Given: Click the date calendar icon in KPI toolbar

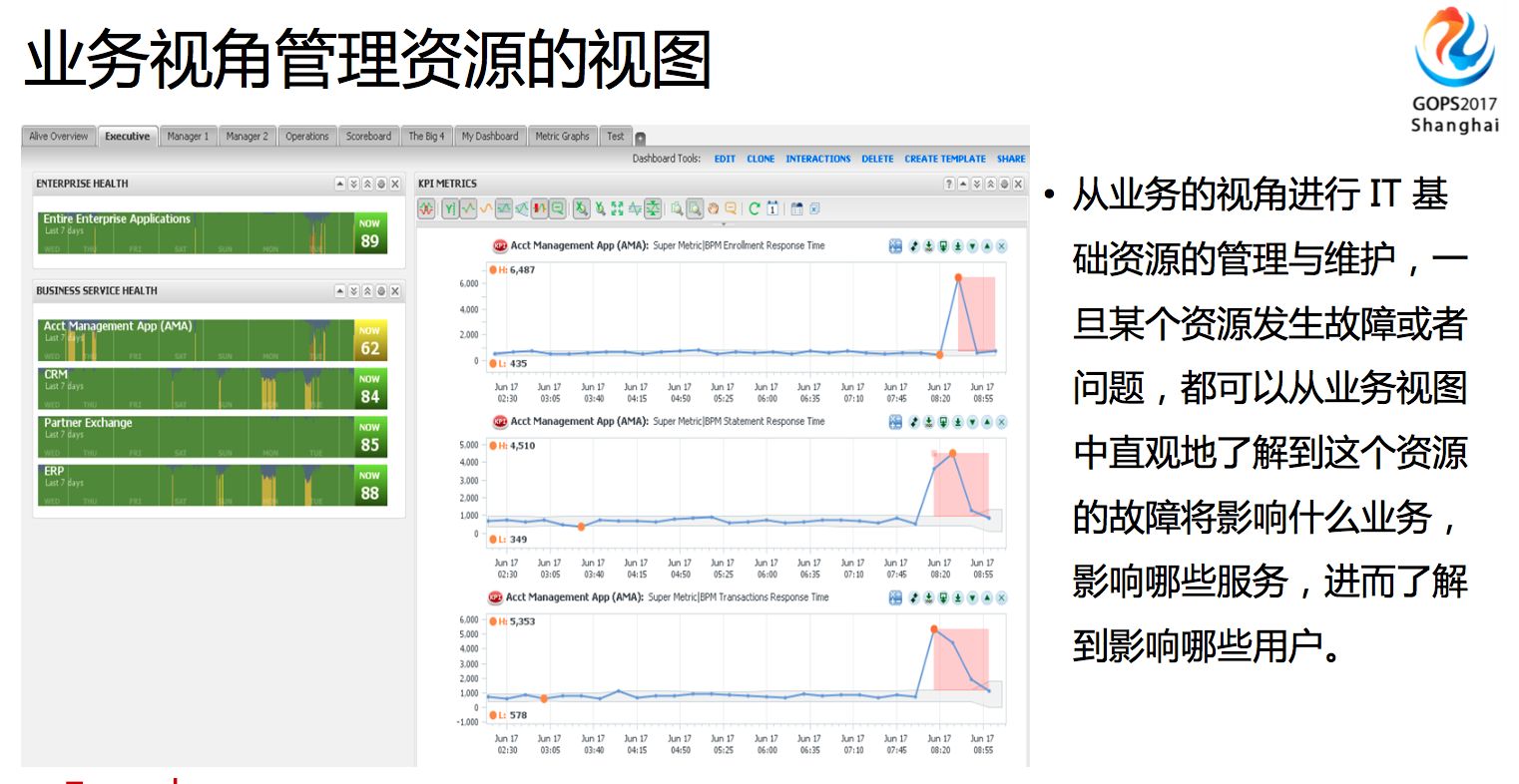Looking at the screenshot, I should coord(772,208).
